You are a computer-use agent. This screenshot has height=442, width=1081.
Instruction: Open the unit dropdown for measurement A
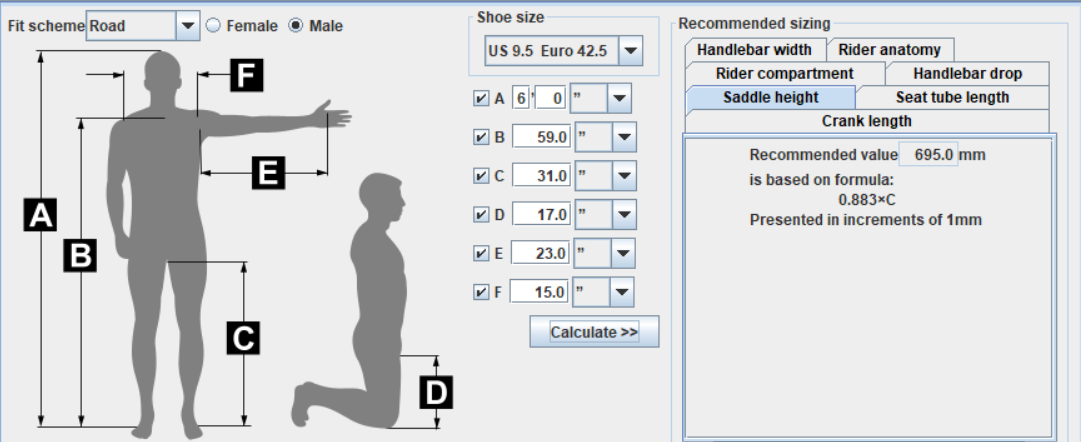click(x=619, y=99)
